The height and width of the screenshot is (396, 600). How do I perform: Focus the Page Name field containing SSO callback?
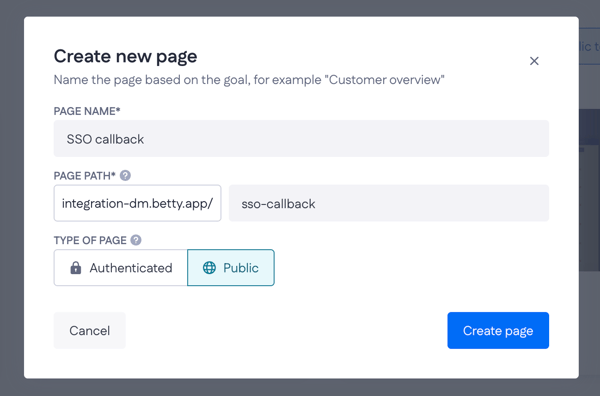[301, 139]
